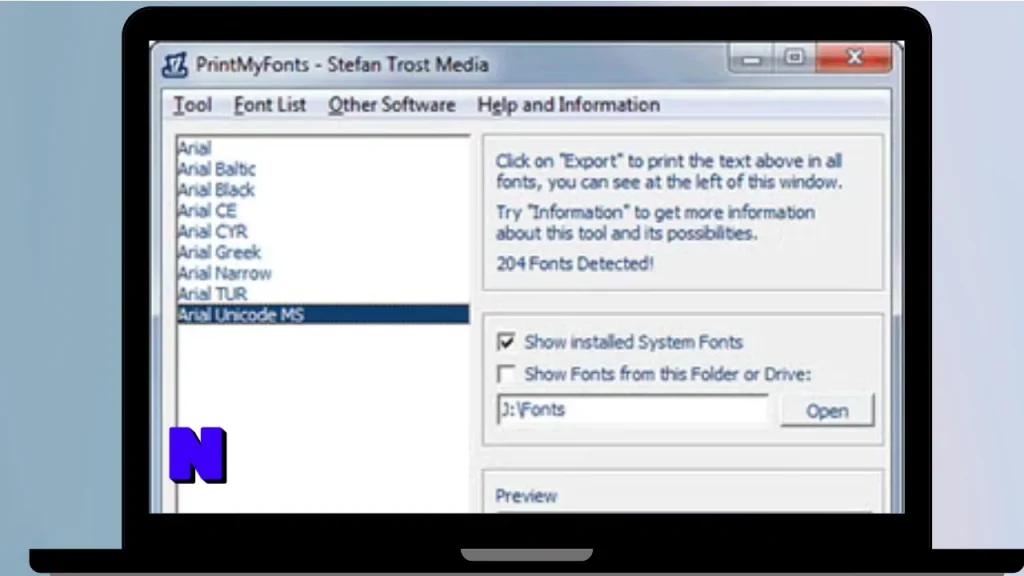Select Arial Baltic font entry
The image size is (1024, 576).
(x=323, y=169)
